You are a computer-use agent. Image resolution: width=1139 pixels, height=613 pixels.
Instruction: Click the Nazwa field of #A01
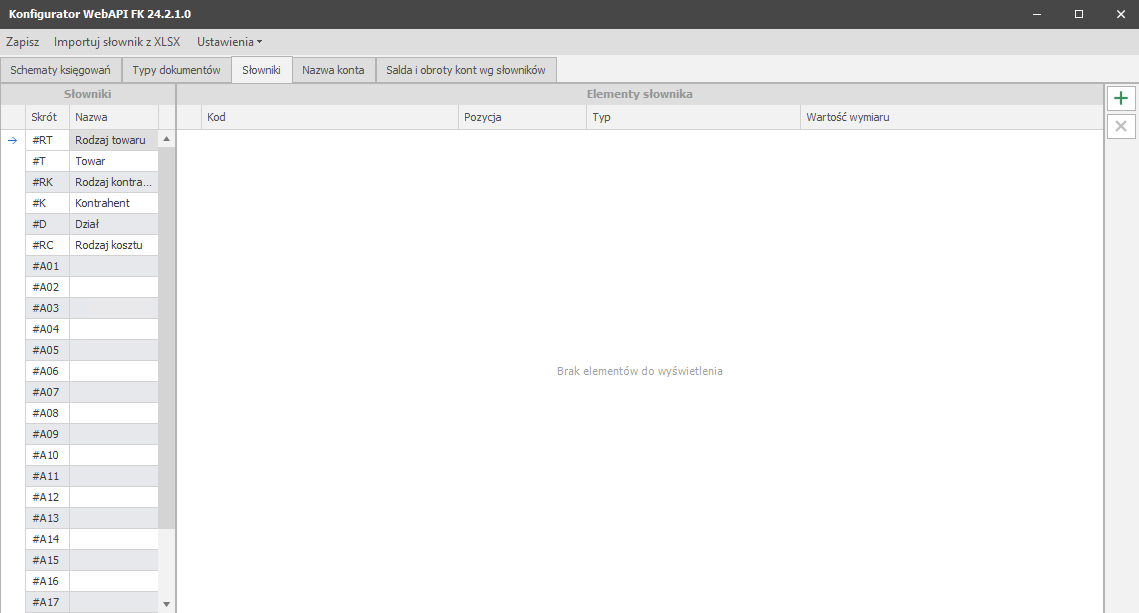pyautogui.click(x=113, y=266)
